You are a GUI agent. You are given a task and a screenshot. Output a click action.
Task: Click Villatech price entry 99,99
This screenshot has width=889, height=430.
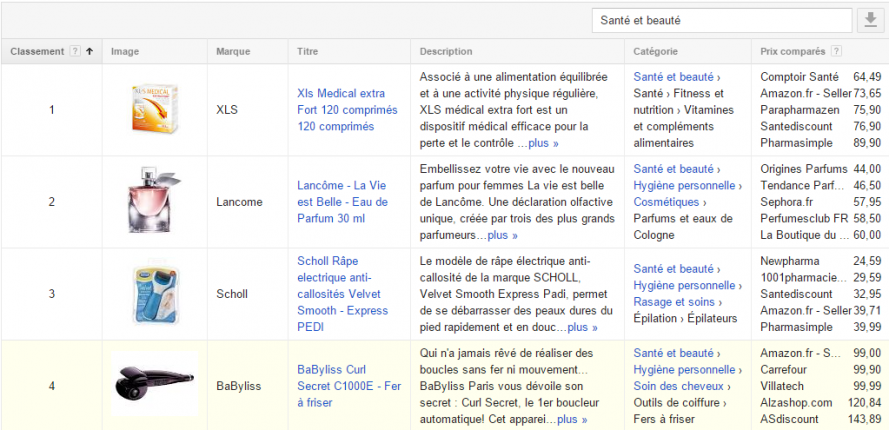click(x=821, y=386)
